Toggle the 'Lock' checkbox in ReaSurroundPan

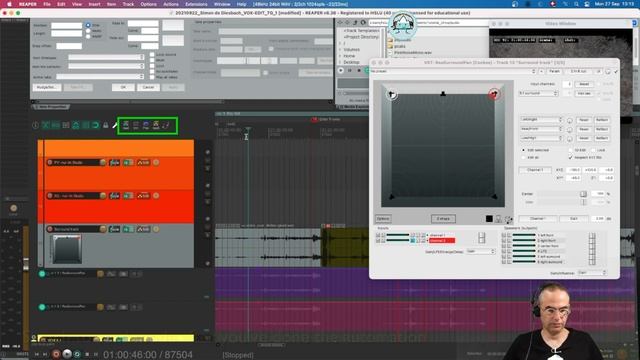593,150
